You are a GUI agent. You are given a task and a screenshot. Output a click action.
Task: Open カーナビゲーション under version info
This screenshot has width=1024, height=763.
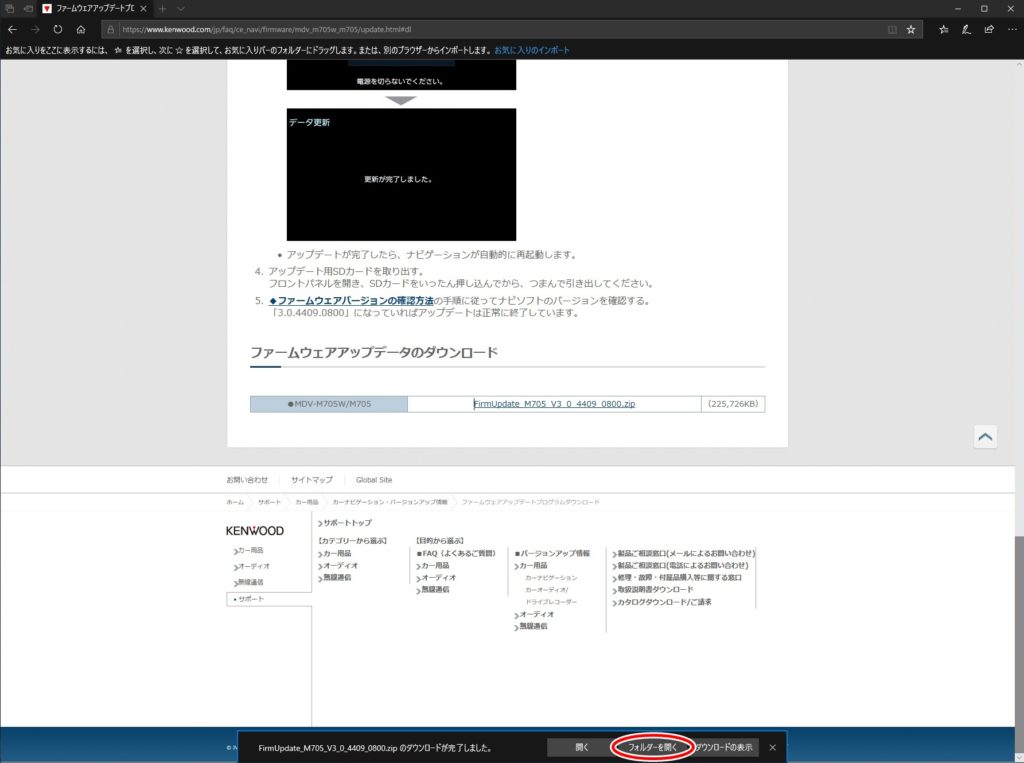tap(551, 578)
